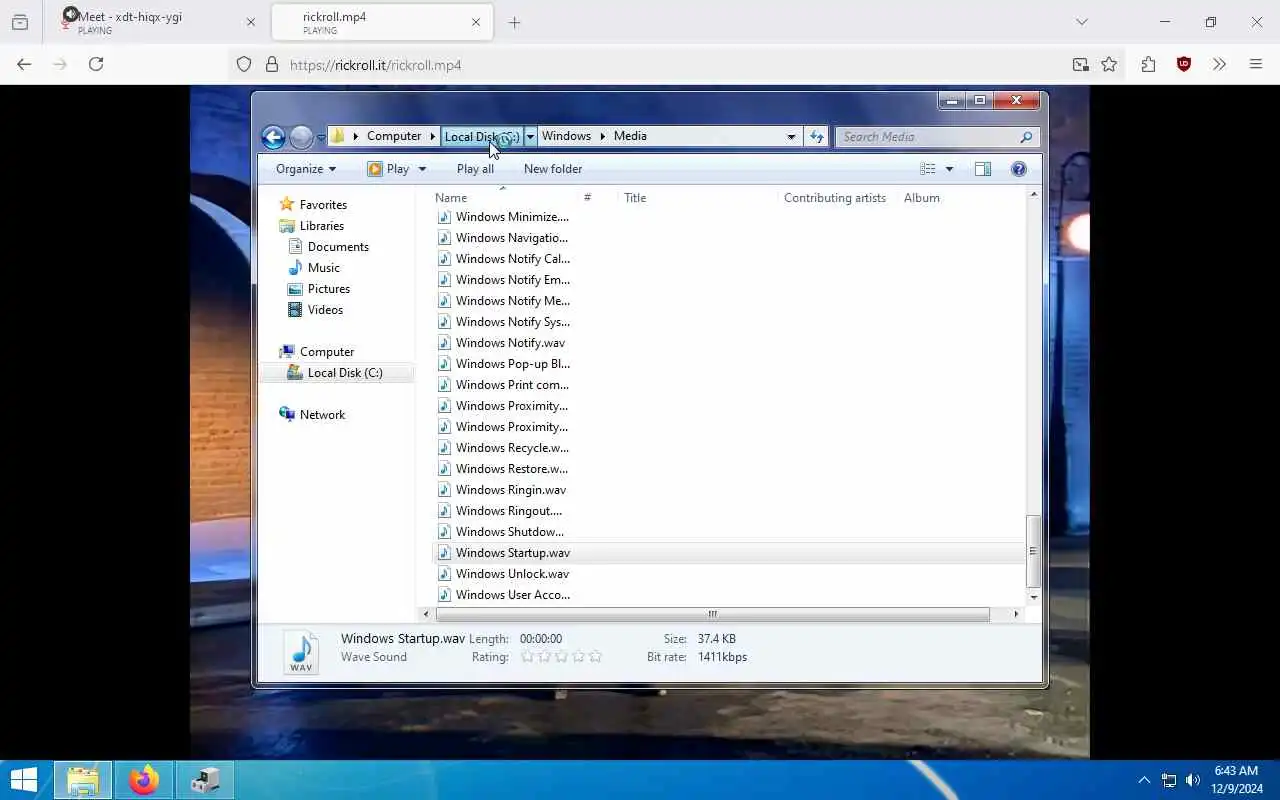The image size is (1280, 800).
Task: Select Libraries in navigation pane
Action: (x=322, y=225)
